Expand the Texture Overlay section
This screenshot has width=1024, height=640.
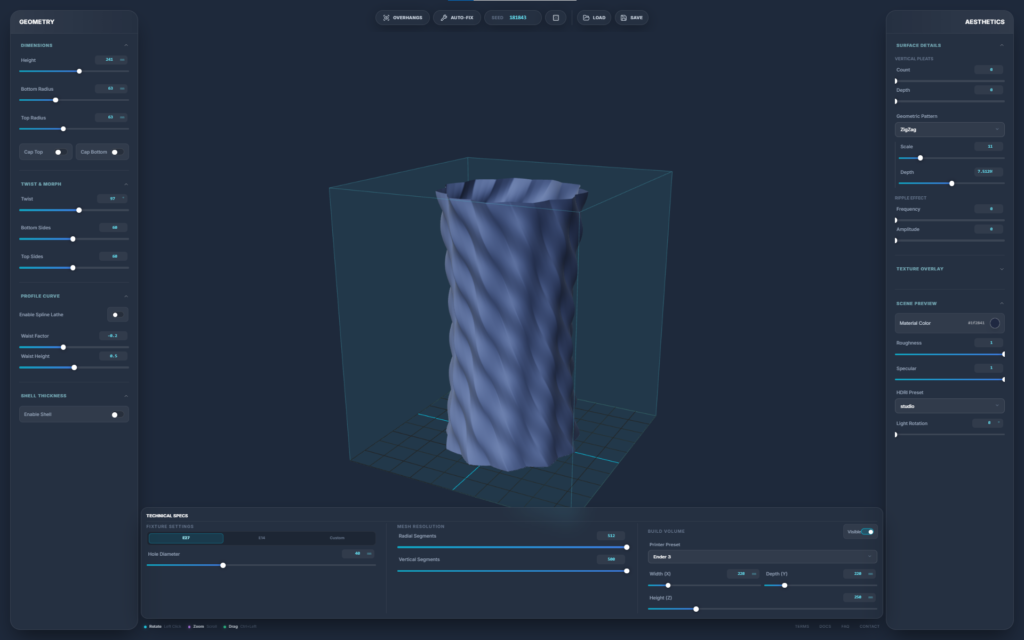click(1001, 269)
